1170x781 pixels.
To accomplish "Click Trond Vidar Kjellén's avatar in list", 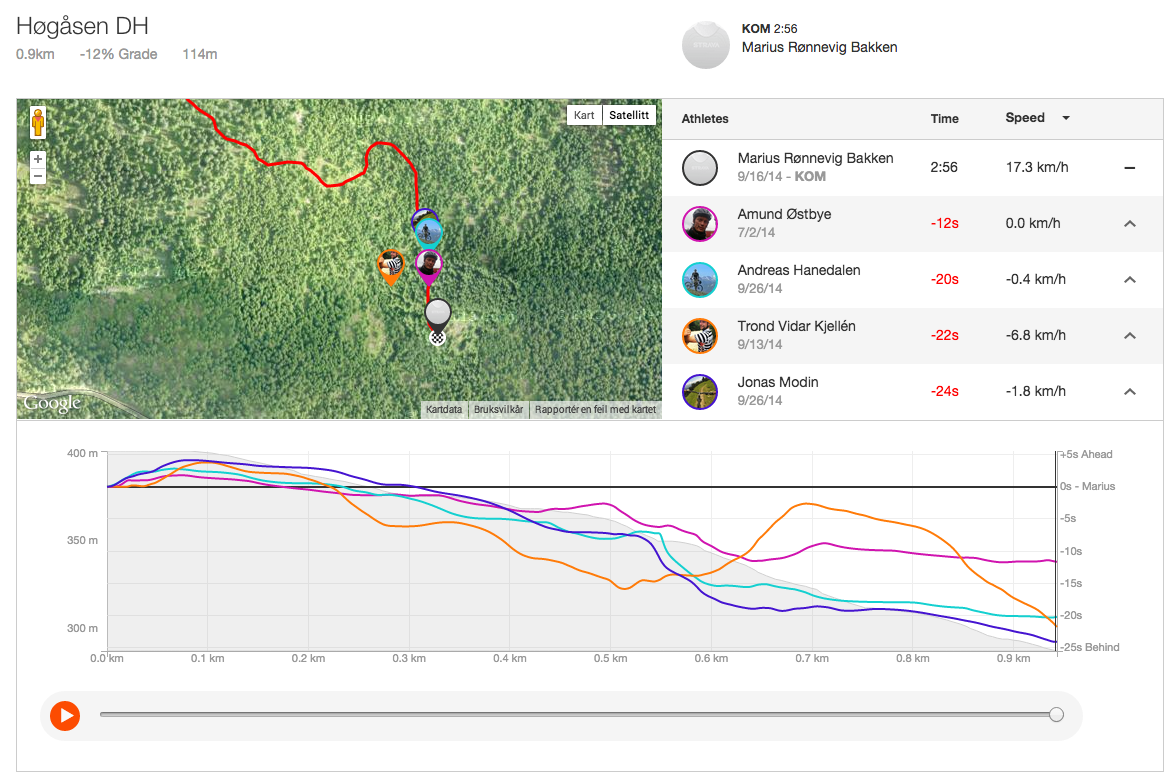I will click(700, 336).
